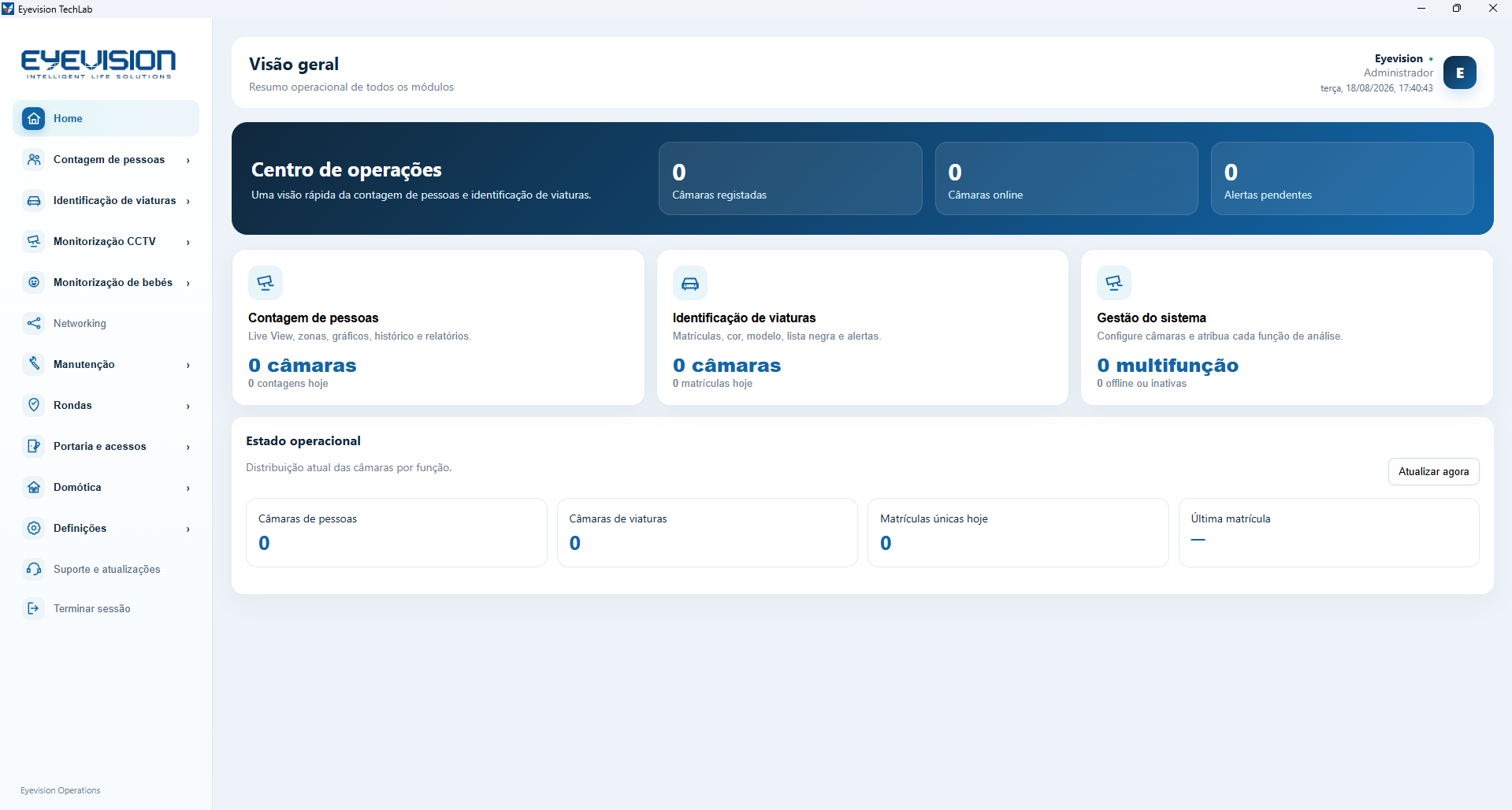
Task: Click the Terminar sessão logout icon
Action: 34,608
